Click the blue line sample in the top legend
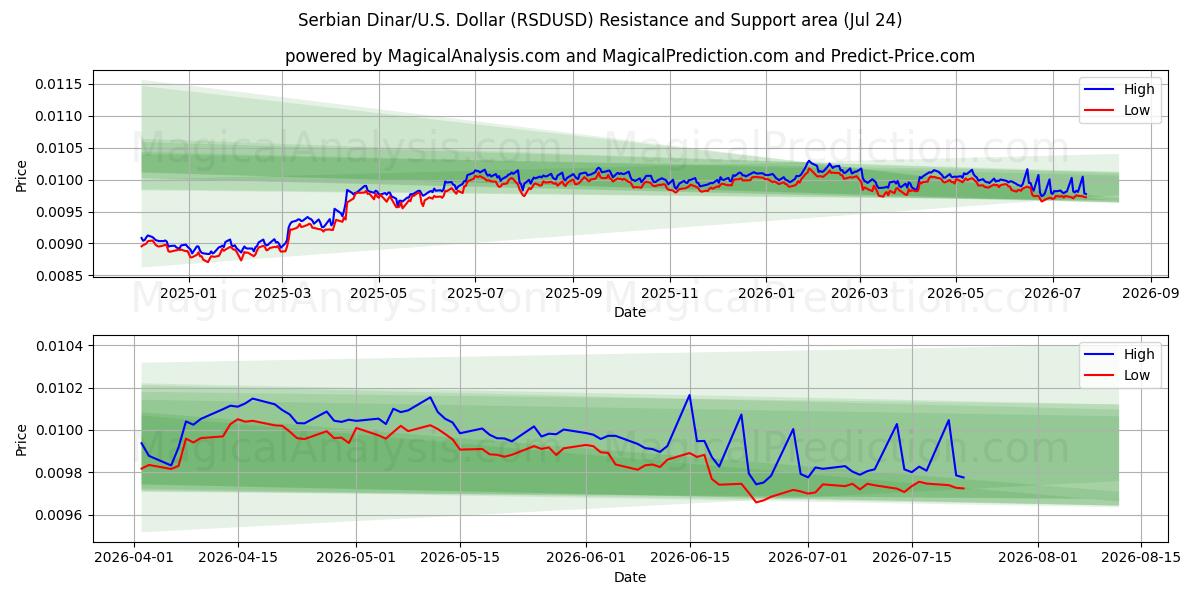 point(1099,90)
